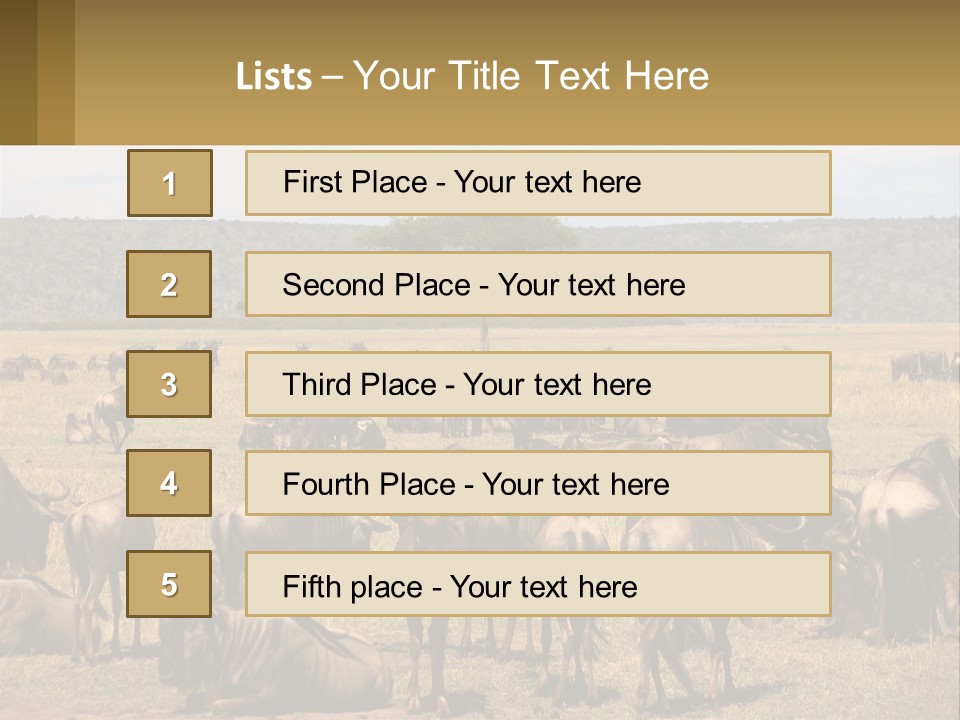Screen dimensions: 960x720
Task: Select the number 1 box
Action: [170, 183]
